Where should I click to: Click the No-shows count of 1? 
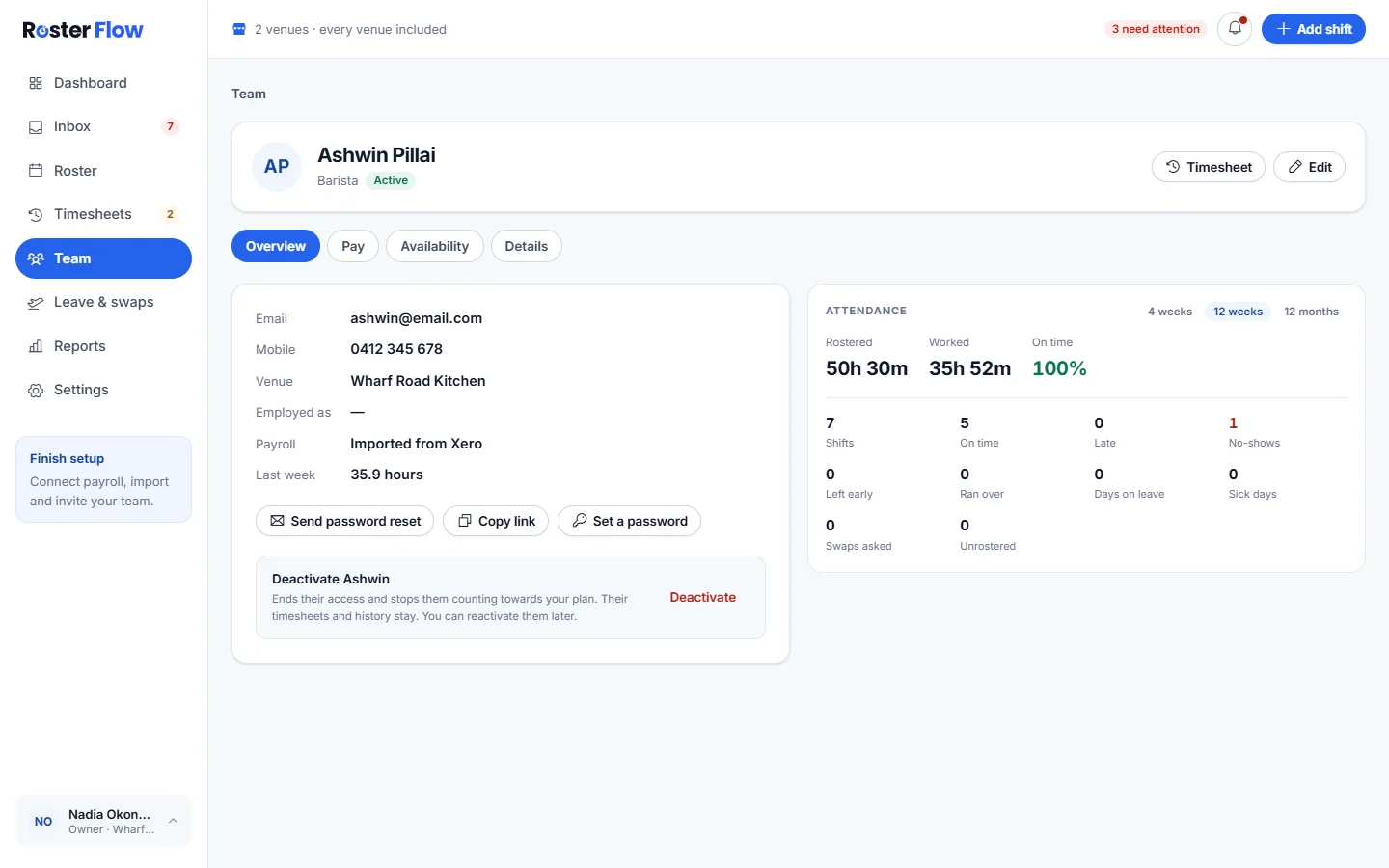(x=1233, y=422)
